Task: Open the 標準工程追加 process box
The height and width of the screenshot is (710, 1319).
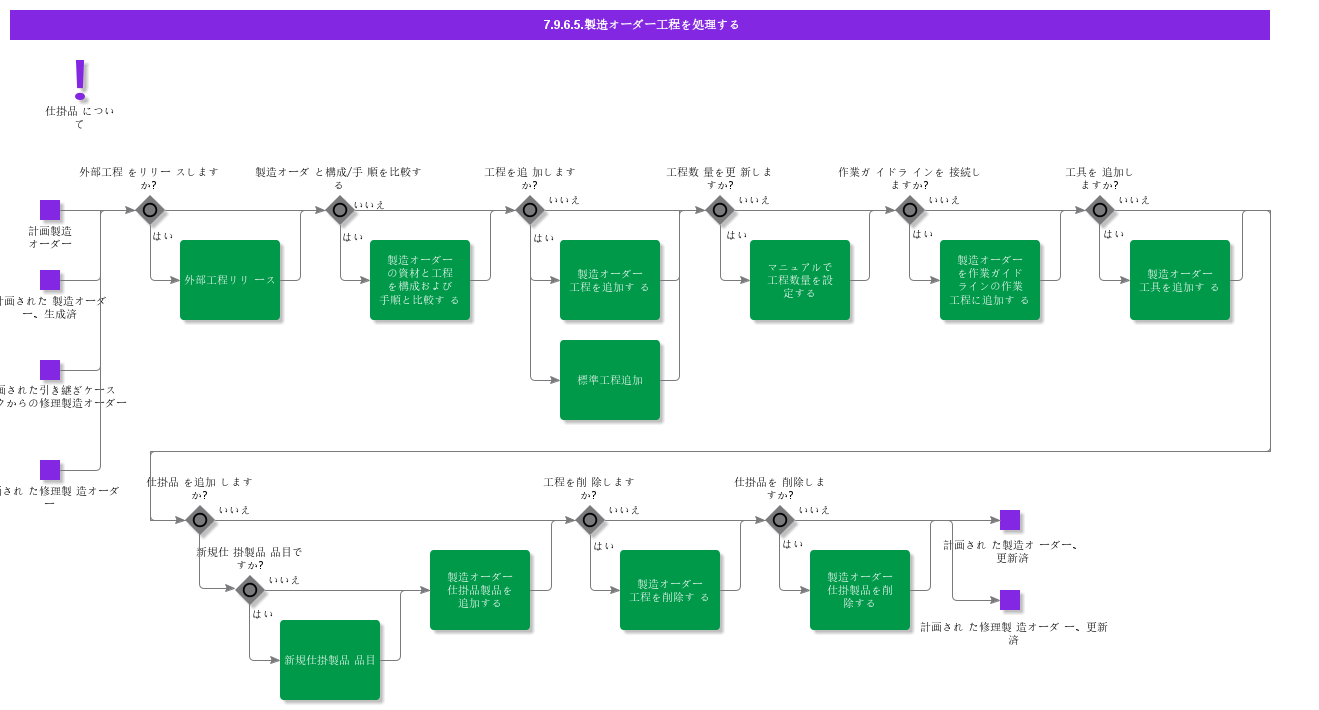Action: (610, 380)
